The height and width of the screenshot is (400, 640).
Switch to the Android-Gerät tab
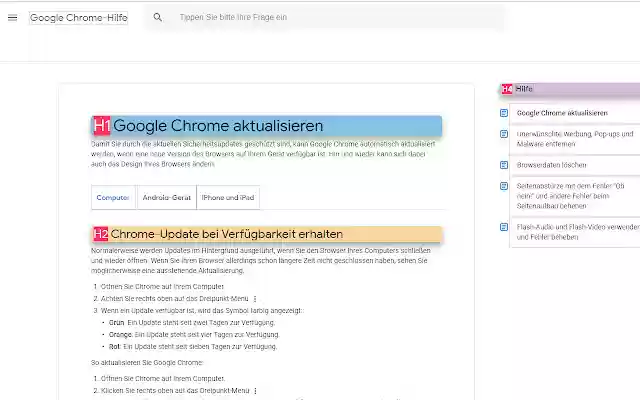click(x=167, y=198)
